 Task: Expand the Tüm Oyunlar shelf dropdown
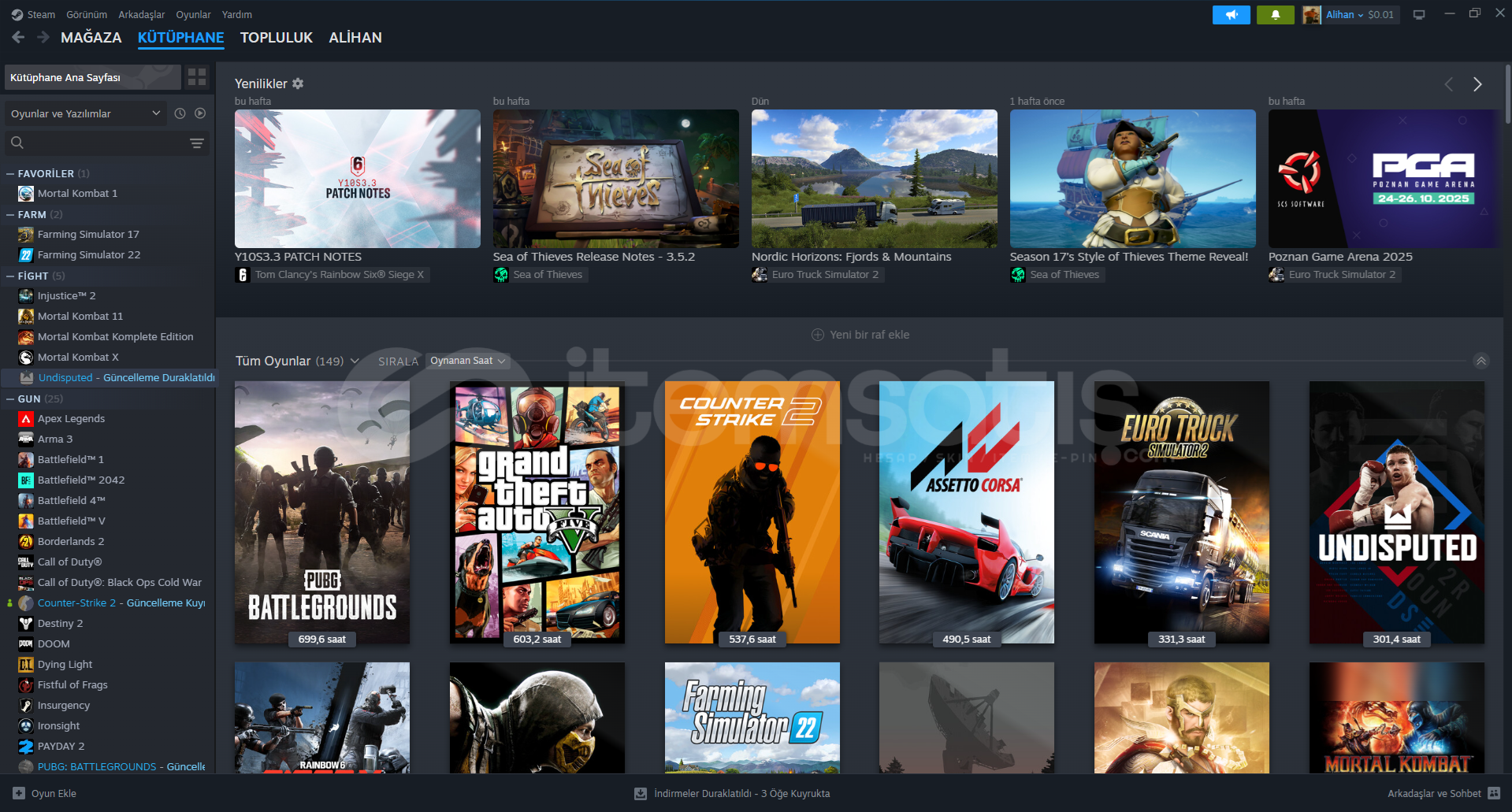(355, 361)
